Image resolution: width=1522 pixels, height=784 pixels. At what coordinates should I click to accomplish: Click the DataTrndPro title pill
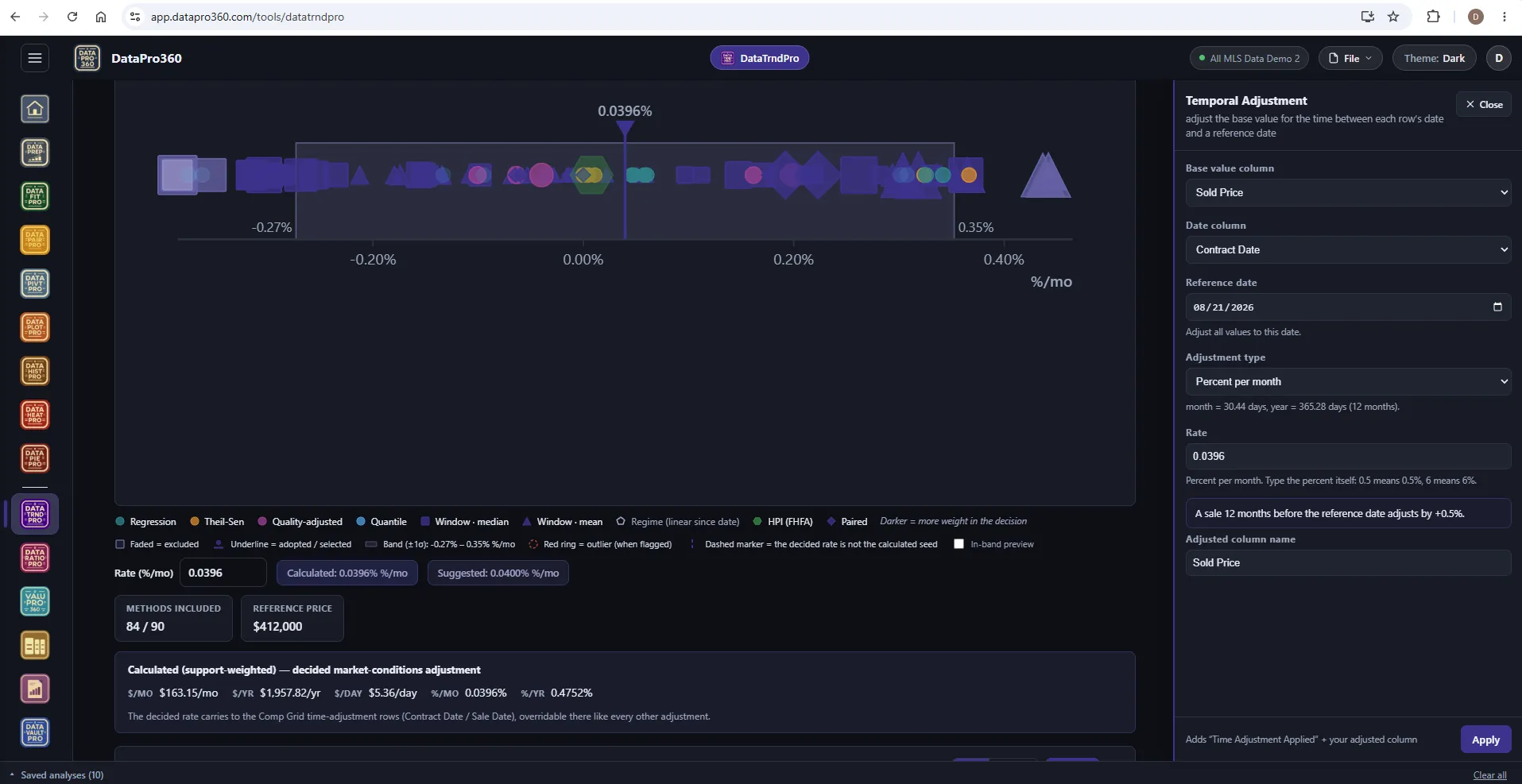pos(760,58)
